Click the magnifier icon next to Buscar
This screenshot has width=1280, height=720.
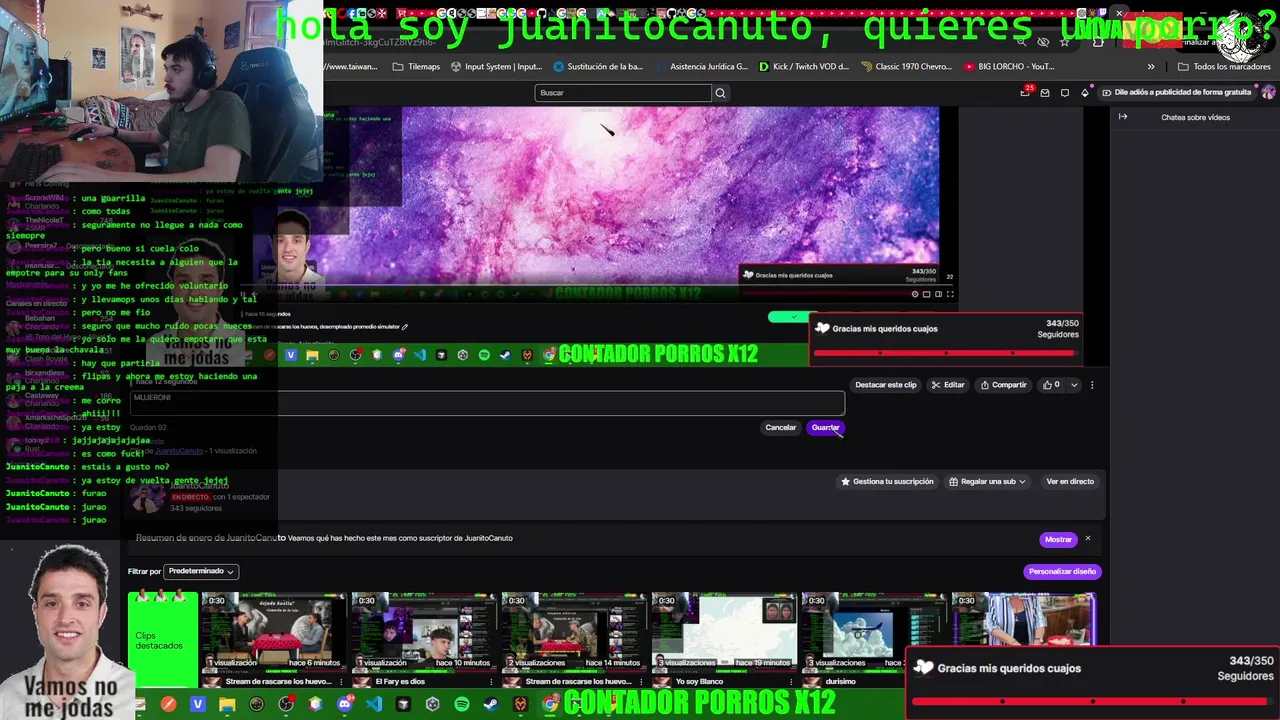(x=720, y=93)
